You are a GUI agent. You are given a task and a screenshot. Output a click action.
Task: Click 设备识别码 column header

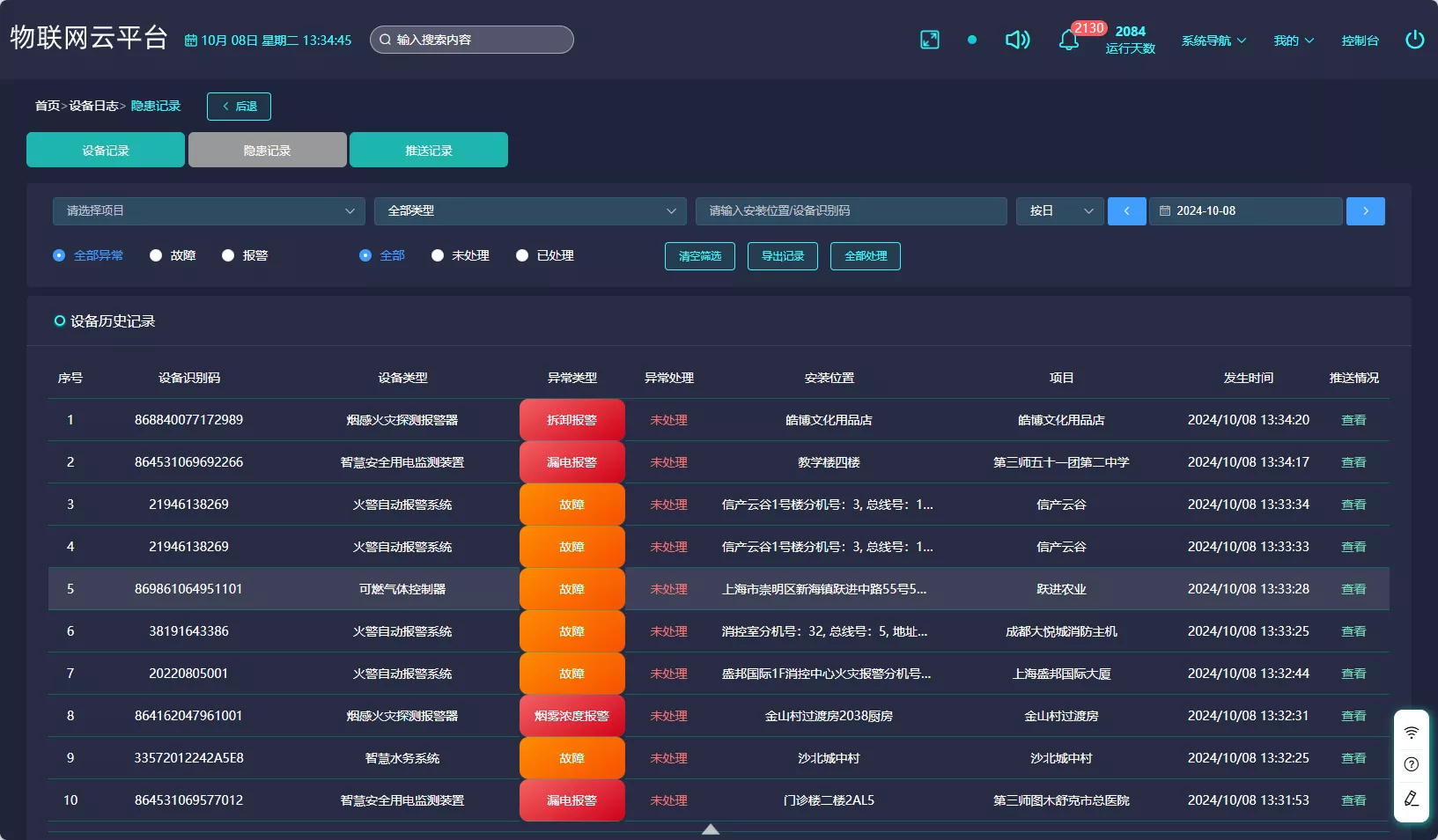coord(189,378)
